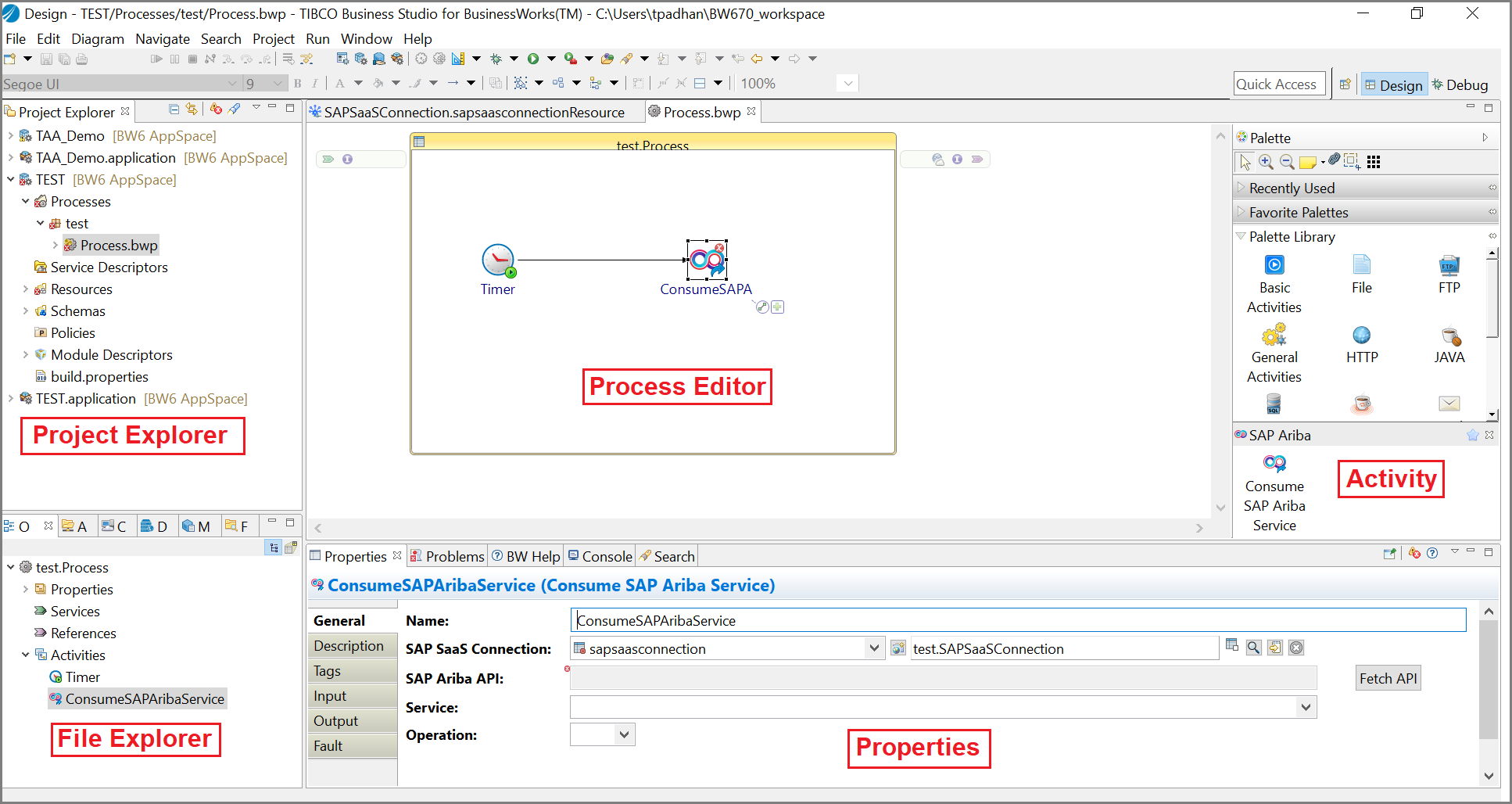This screenshot has width=1512, height=804.
Task: Click the New toolbar icon
Action: [x=10, y=59]
